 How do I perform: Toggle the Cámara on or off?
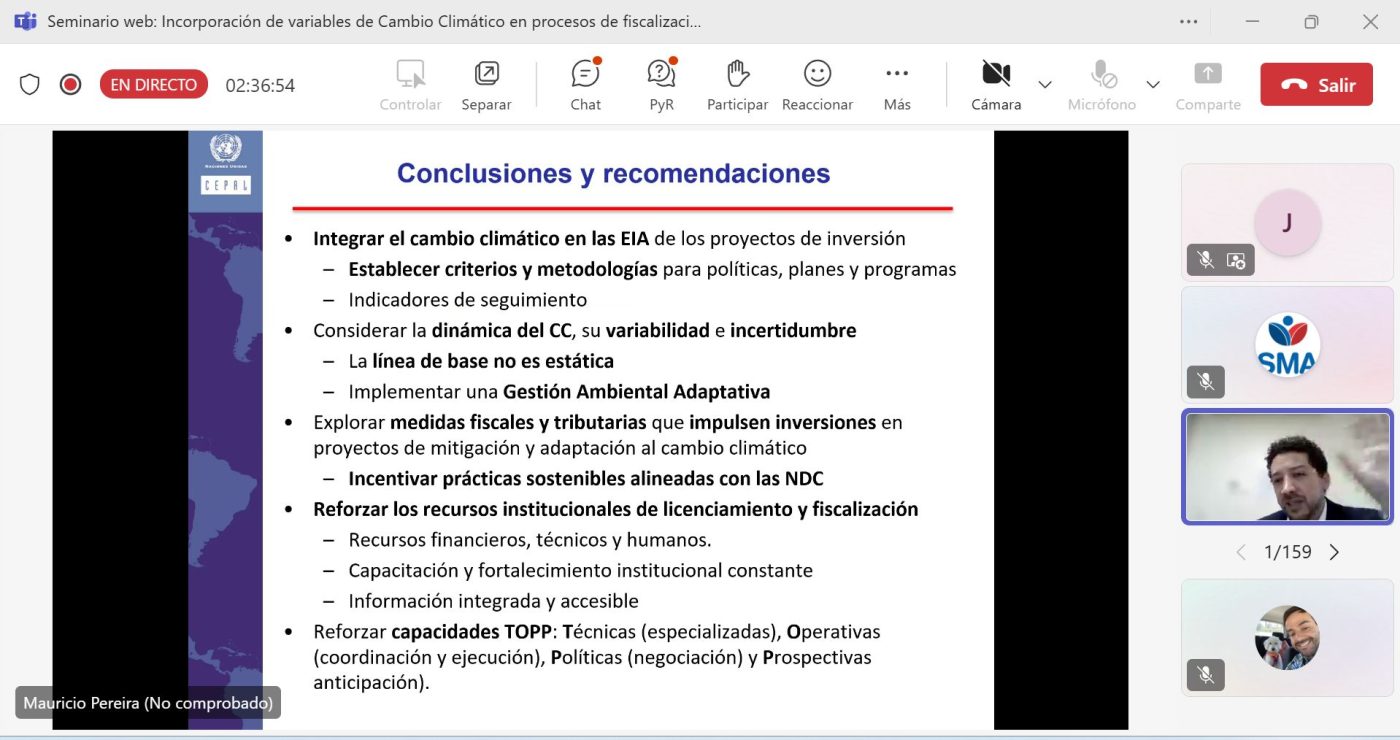pyautogui.click(x=996, y=84)
